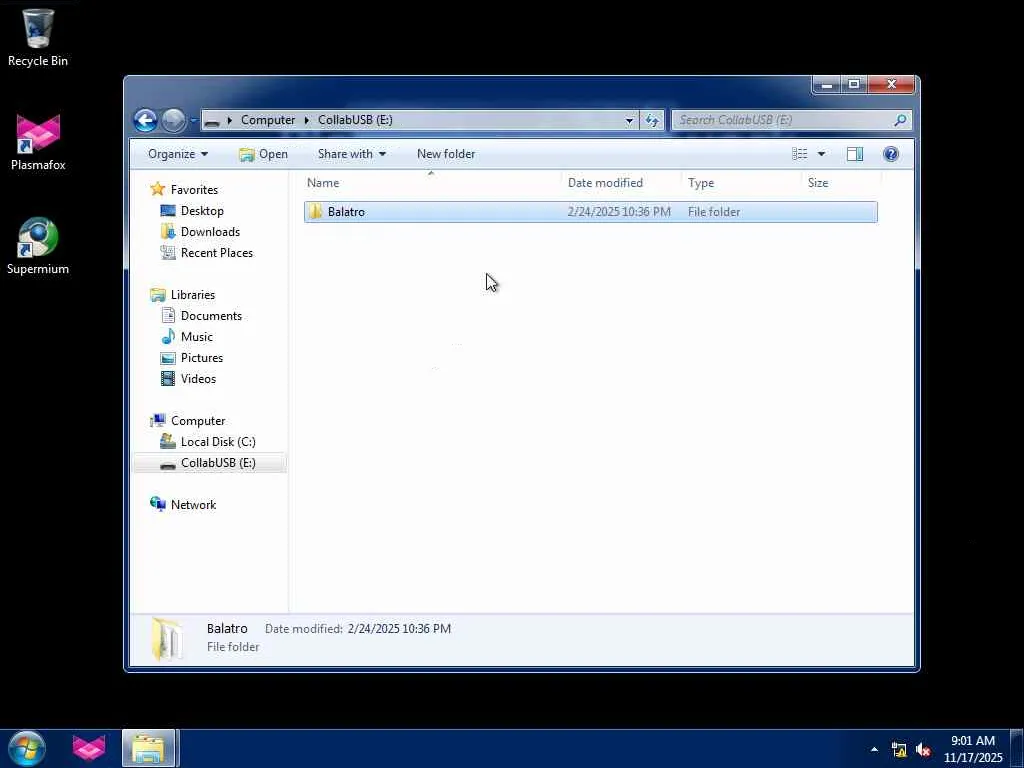Click Computer in the address breadcrumb

tap(268, 120)
